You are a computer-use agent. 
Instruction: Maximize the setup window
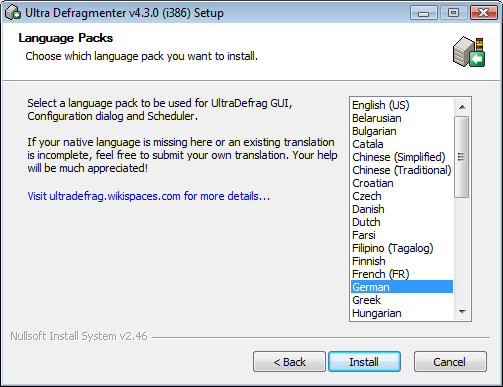point(453,13)
